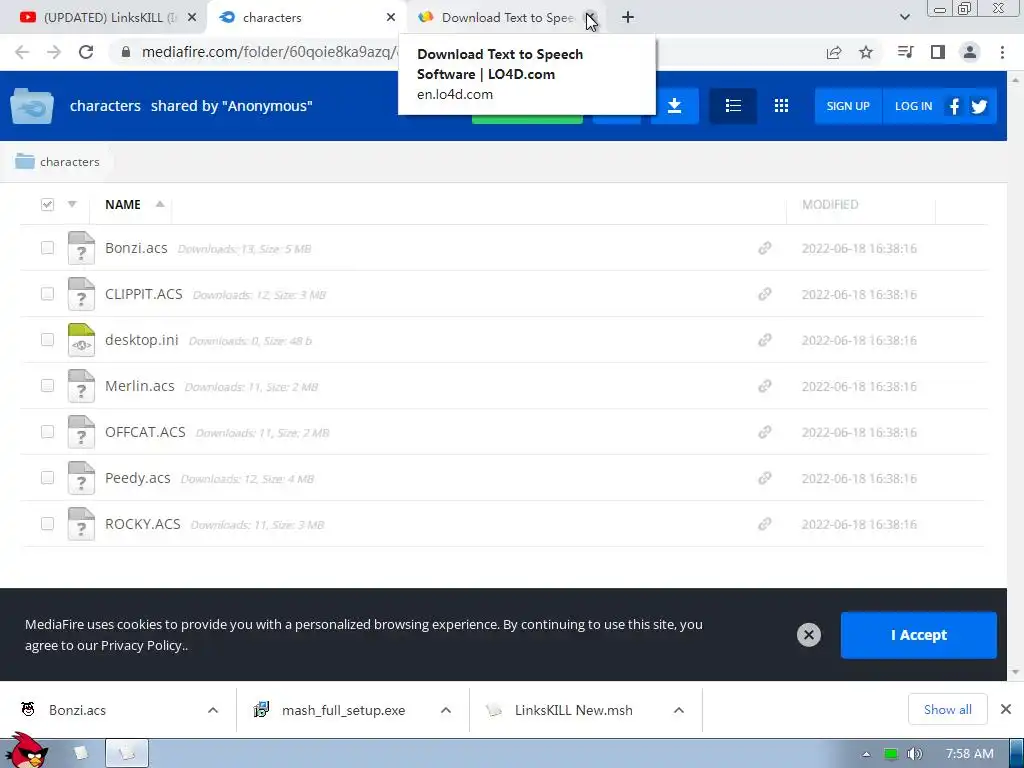Screen dimensions: 1024x768
Task: Check the desktop.ini checkbox
Action: click(x=47, y=340)
